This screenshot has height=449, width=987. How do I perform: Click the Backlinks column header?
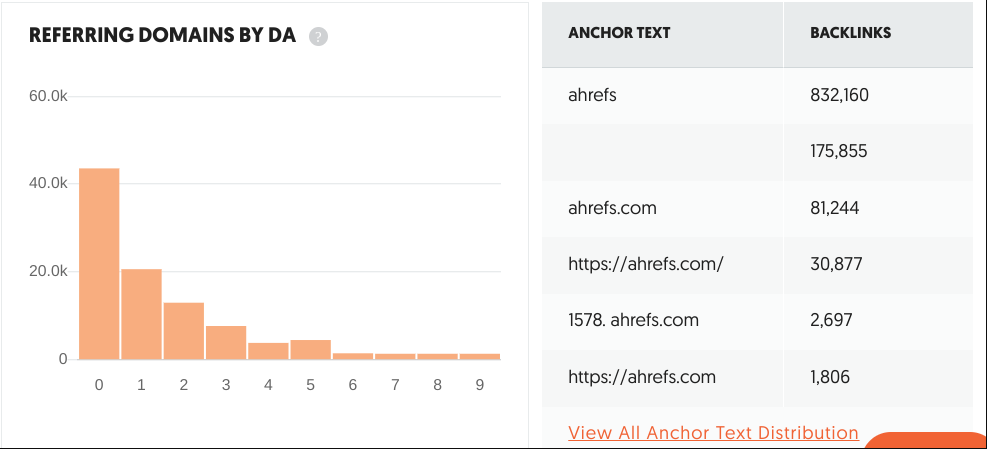(850, 33)
